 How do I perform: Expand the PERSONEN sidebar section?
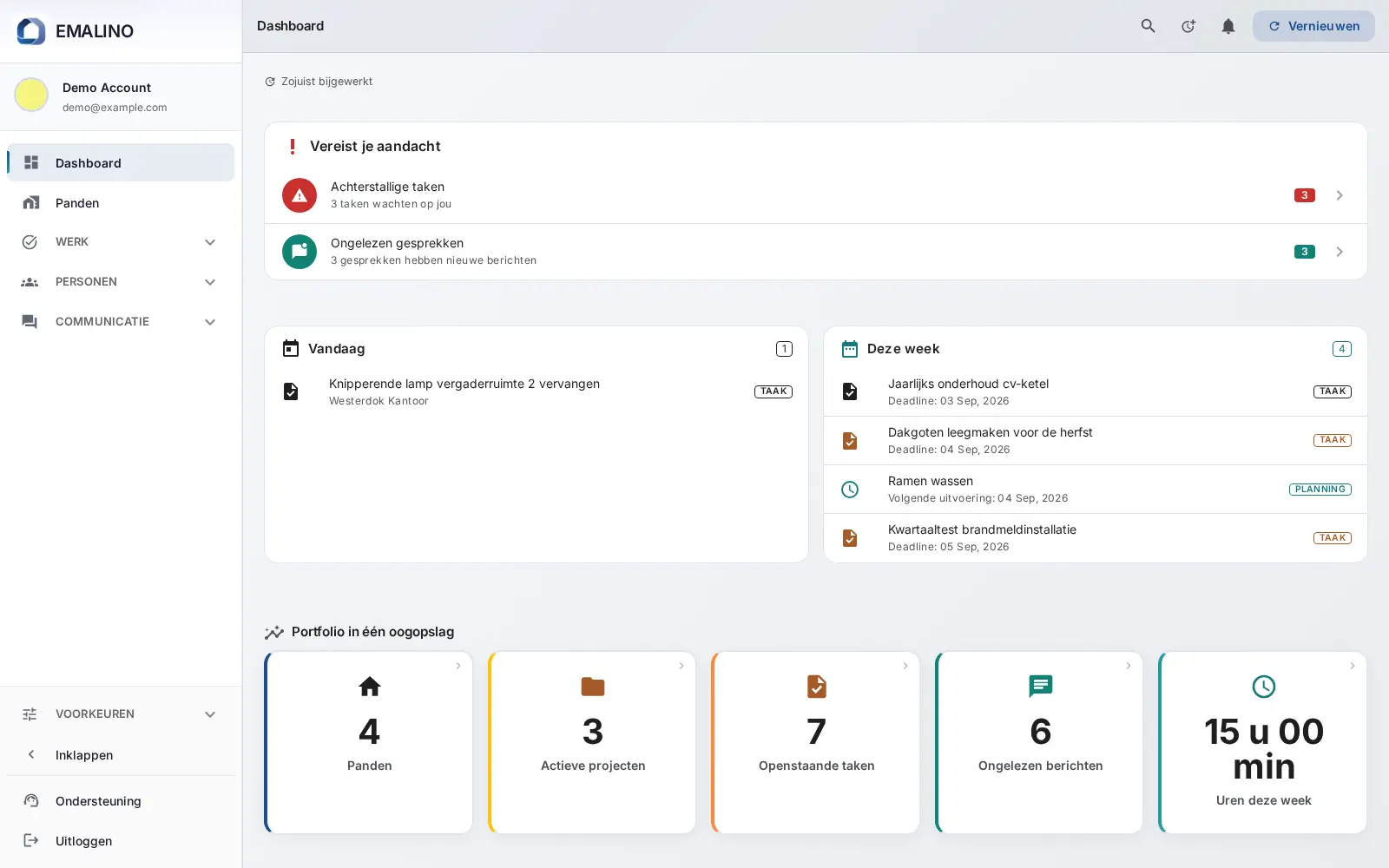pyautogui.click(x=121, y=282)
